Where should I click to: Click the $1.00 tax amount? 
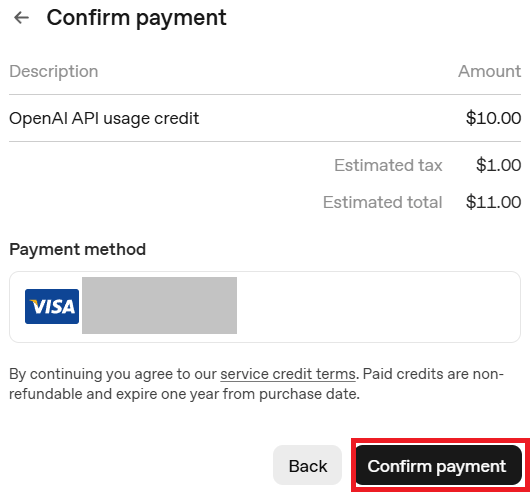tap(498, 165)
